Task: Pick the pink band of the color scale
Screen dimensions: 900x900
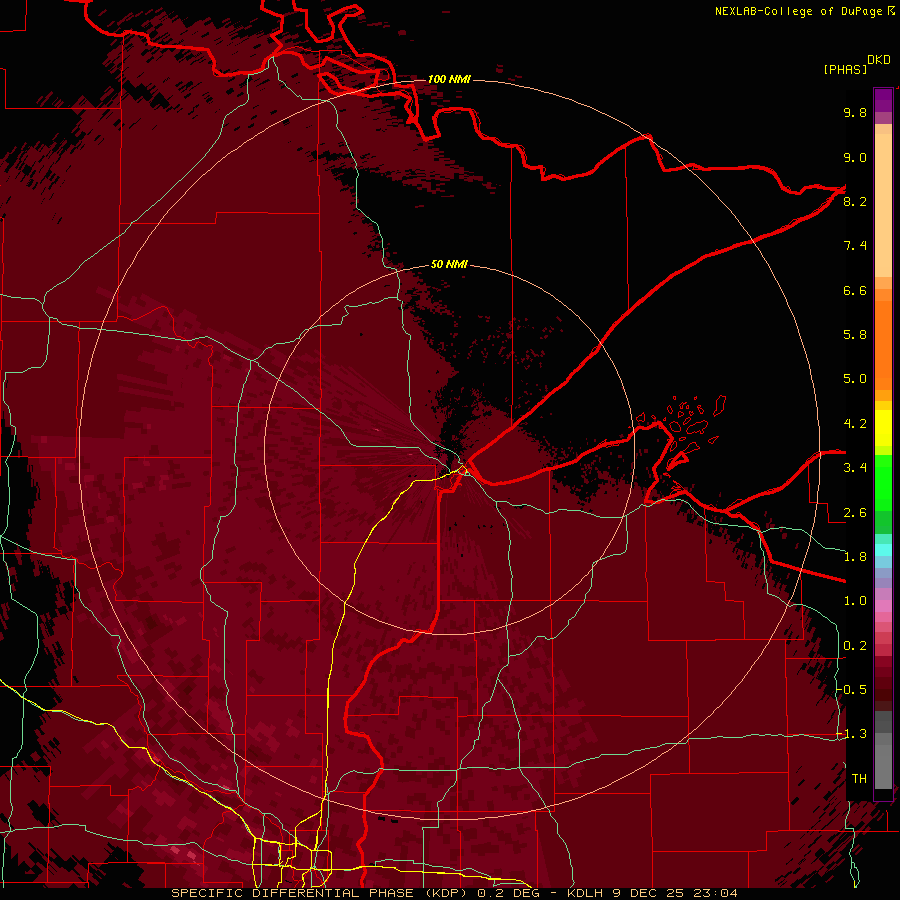Action: point(883,606)
